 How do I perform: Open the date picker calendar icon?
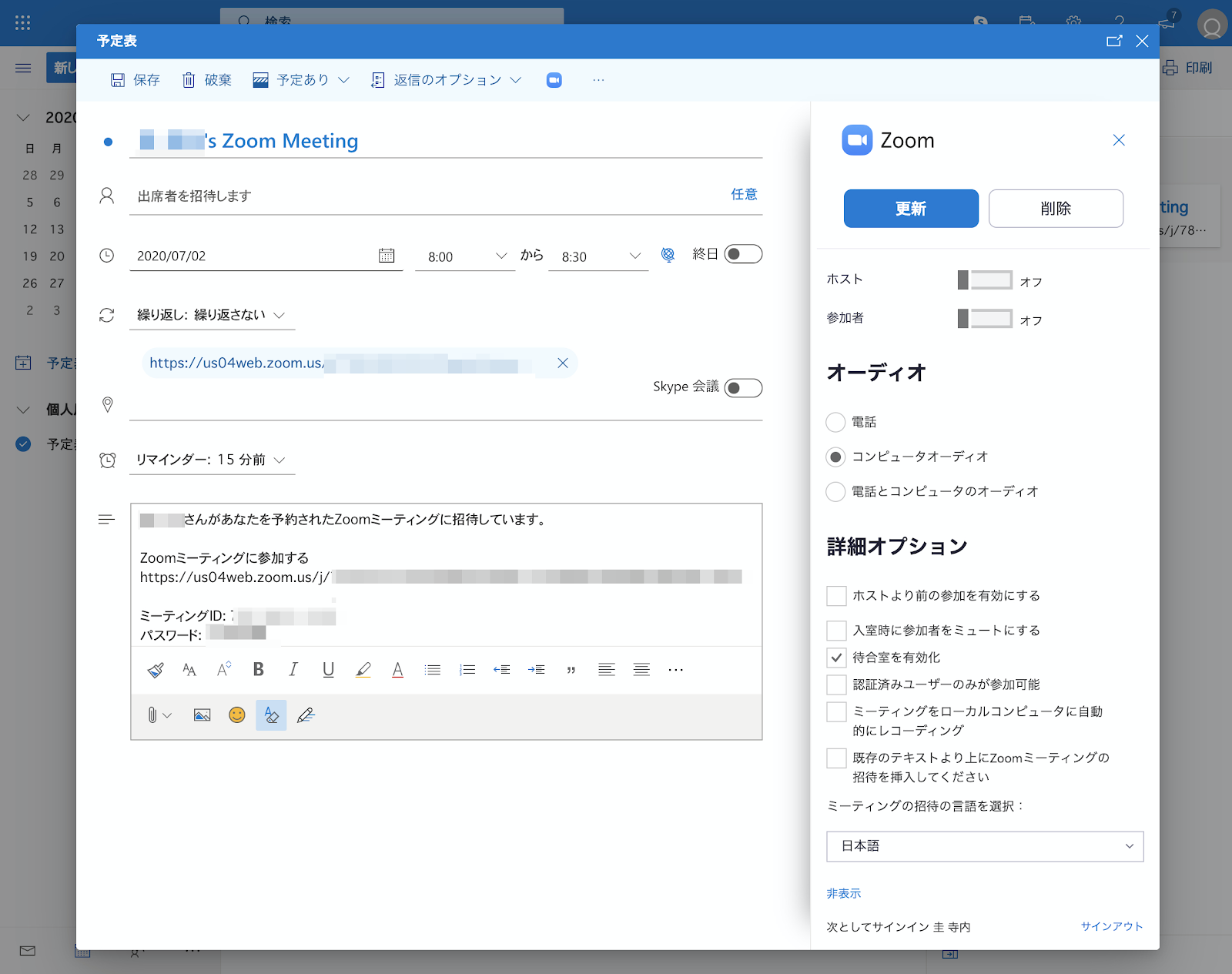387,256
